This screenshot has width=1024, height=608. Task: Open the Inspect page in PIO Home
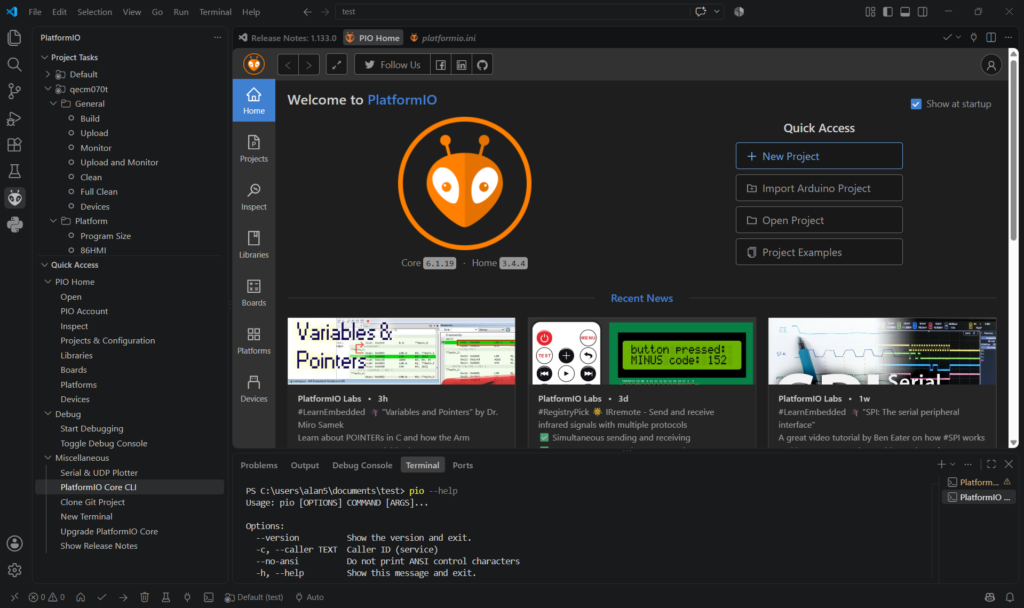point(253,197)
